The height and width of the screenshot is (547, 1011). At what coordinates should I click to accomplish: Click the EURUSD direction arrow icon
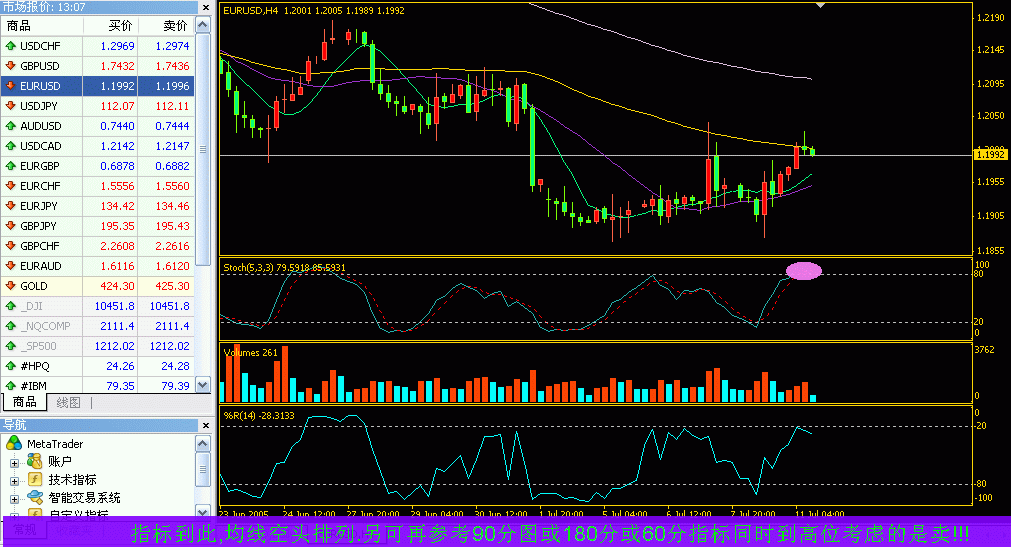(10, 86)
